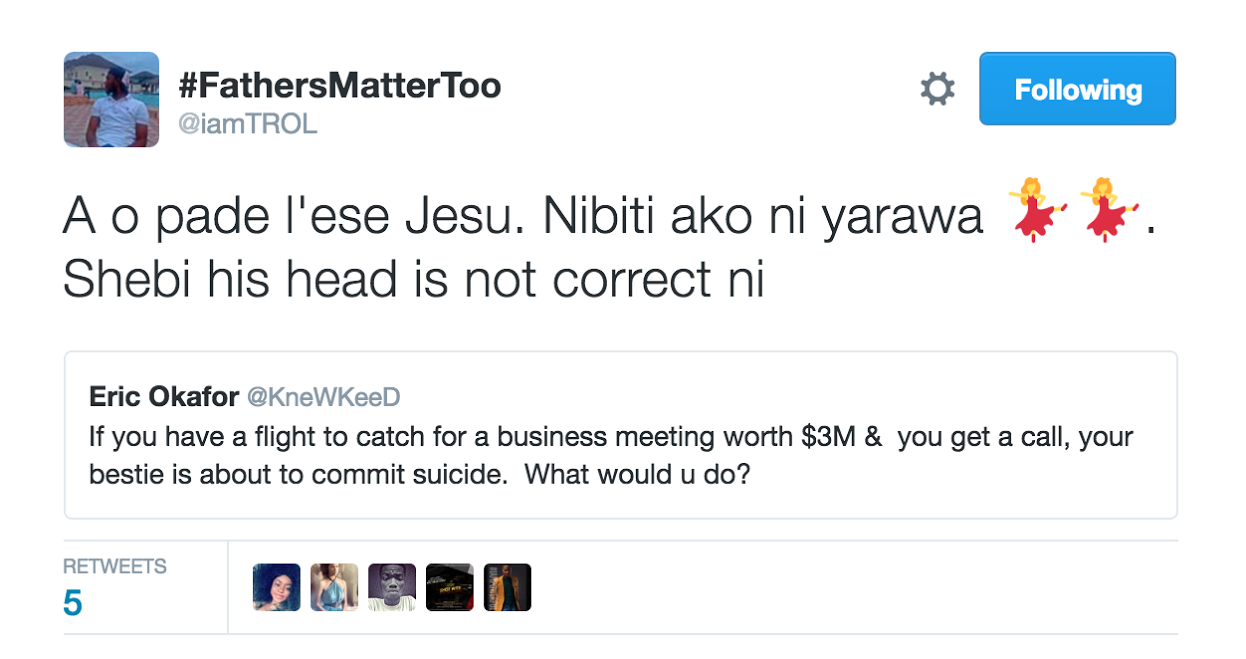
Task: Open the gear settings menu on tweet
Action: tap(937, 90)
